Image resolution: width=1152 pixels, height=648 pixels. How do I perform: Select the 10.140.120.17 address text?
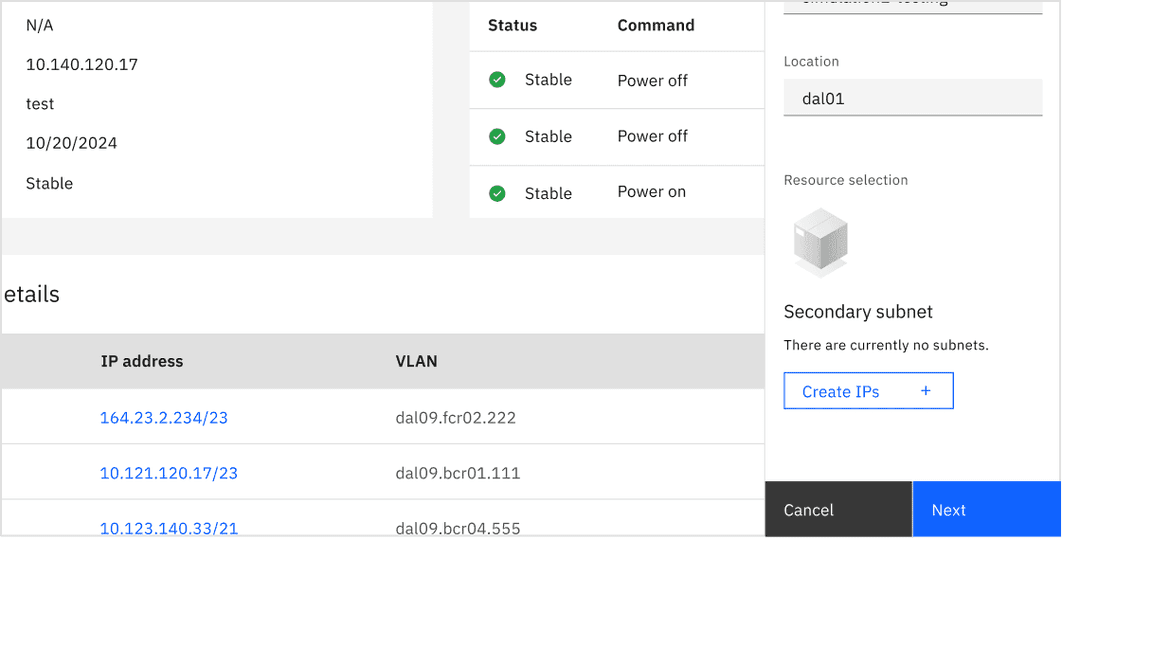tap(82, 65)
